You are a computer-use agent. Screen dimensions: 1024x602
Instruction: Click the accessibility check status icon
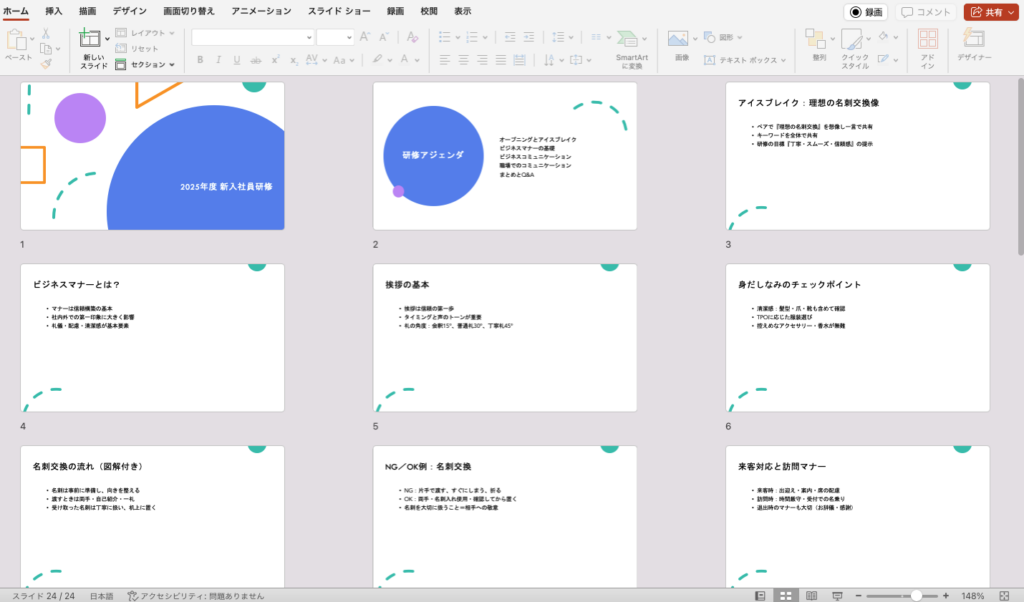click(x=133, y=596)
